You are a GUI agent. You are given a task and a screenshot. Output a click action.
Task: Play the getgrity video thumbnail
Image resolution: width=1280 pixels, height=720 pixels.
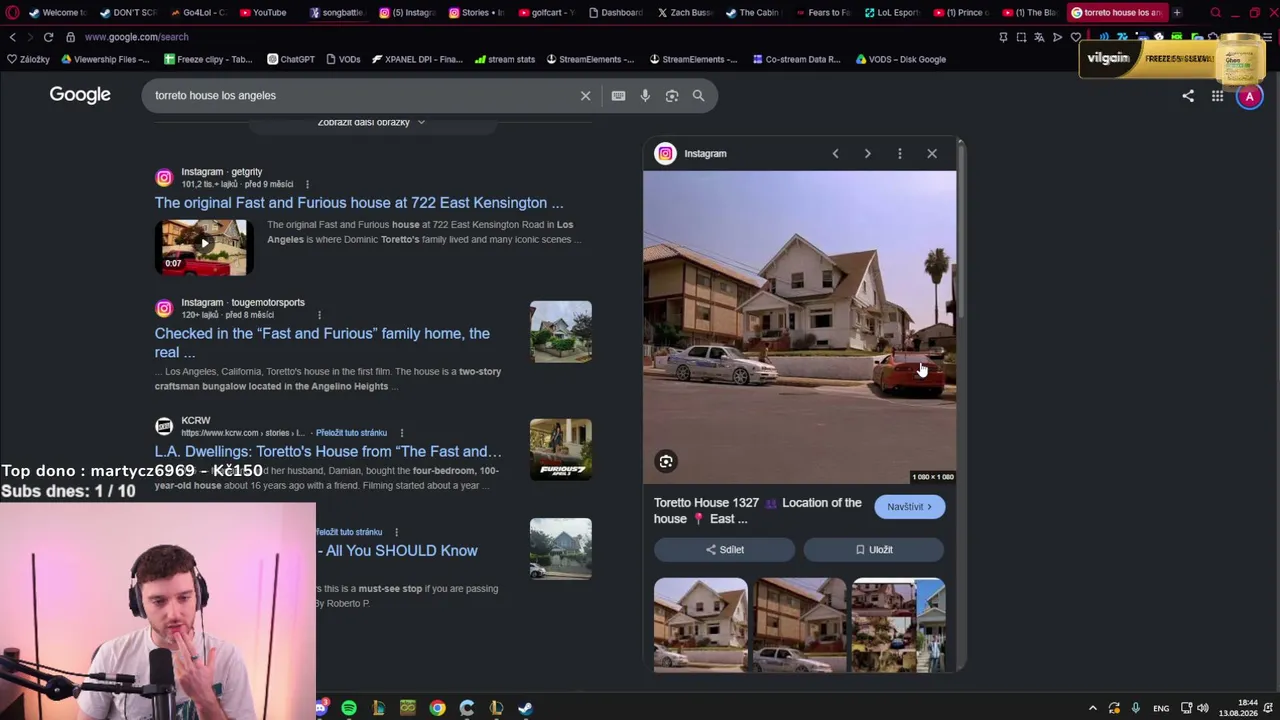204,247
